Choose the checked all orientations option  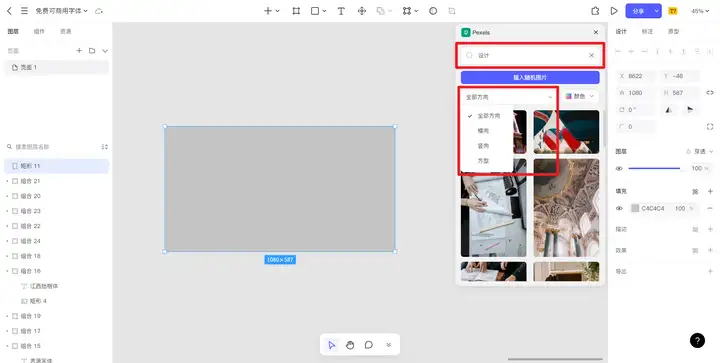[x=487, y=116]
